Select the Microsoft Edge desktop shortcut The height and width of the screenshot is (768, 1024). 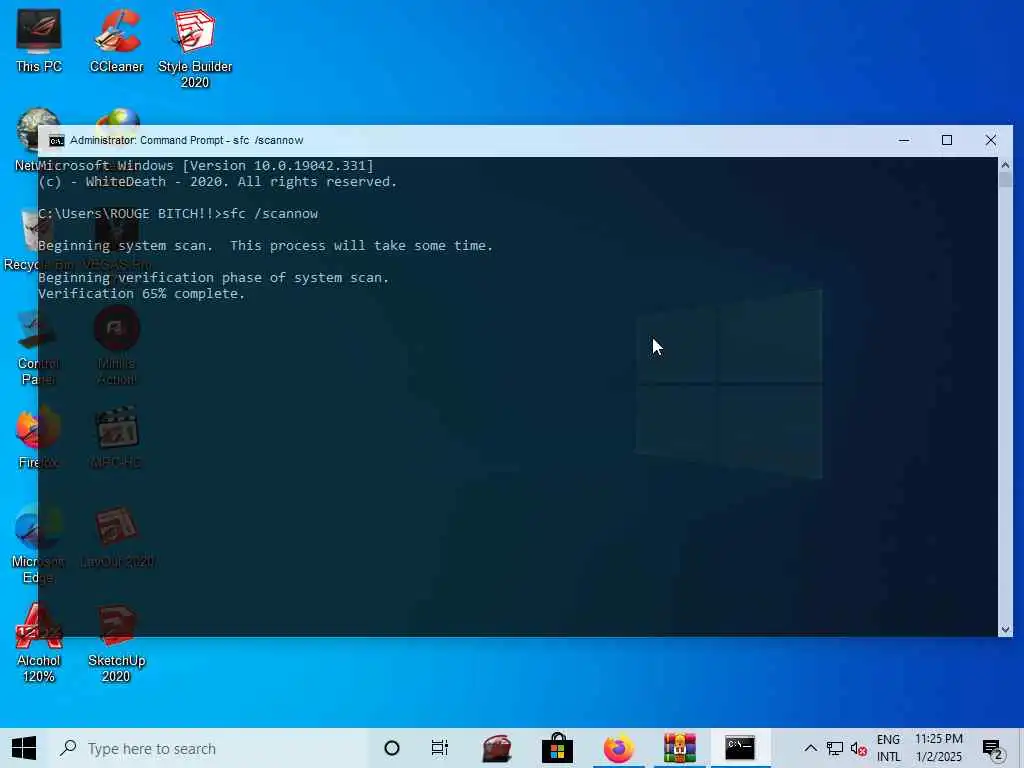(25, 544)
